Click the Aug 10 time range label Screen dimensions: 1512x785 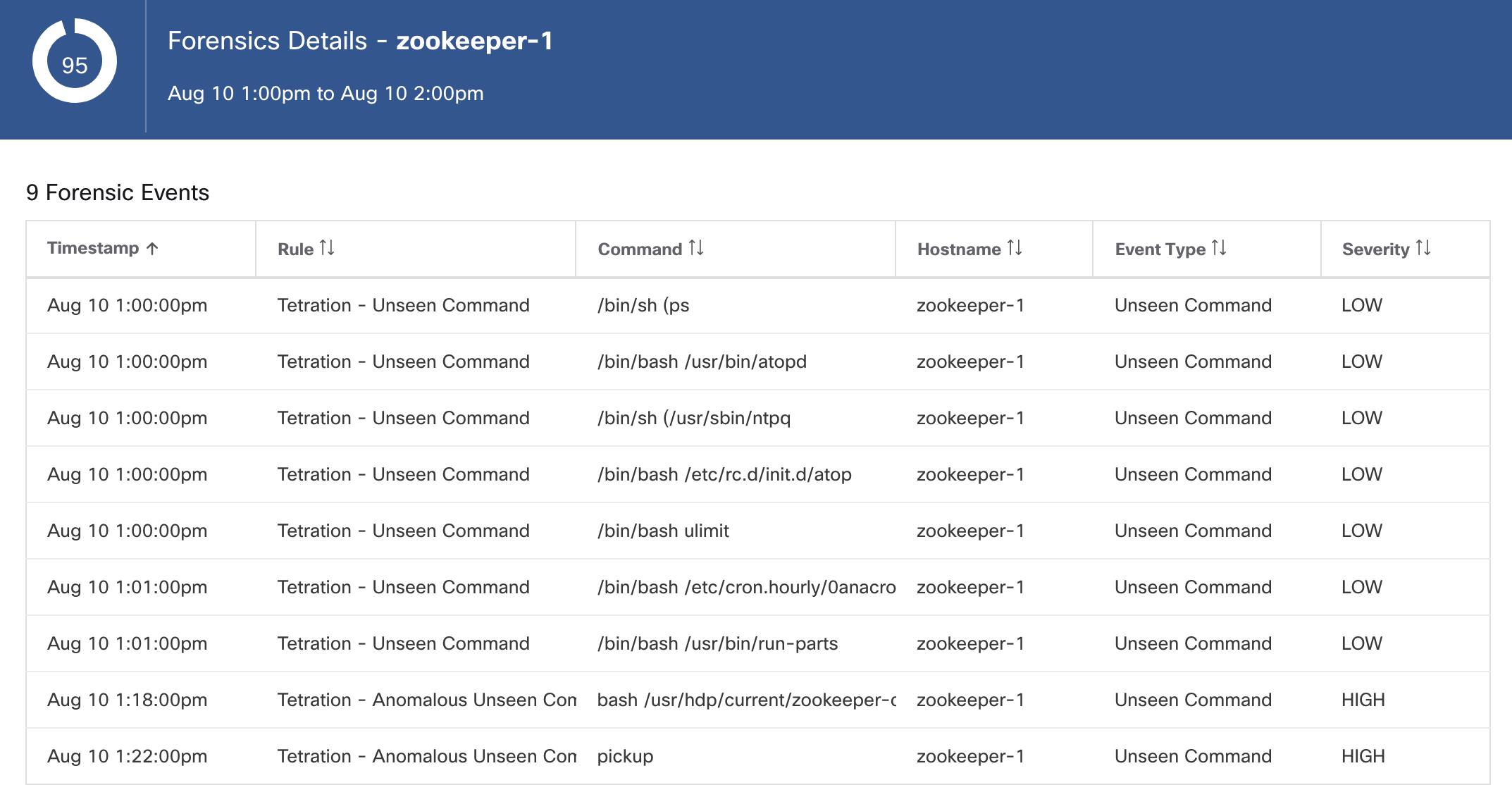pos(327,92)
